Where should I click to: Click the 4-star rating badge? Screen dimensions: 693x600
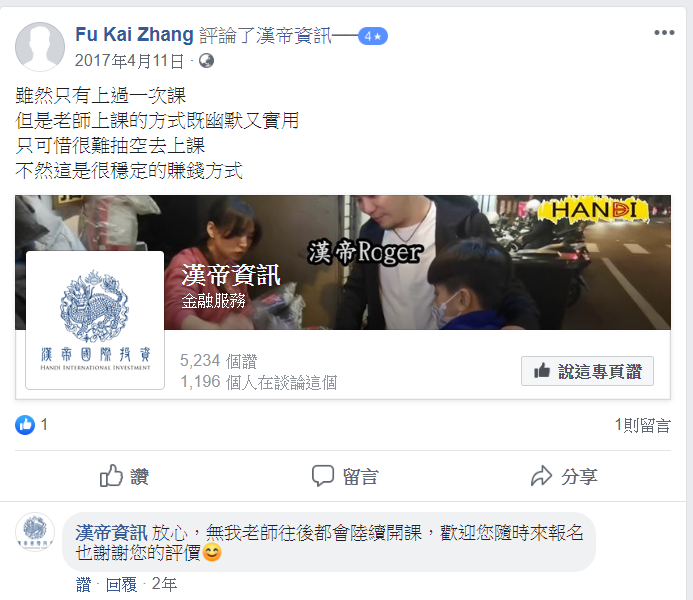pyautogui.click(x=373, y=36)
